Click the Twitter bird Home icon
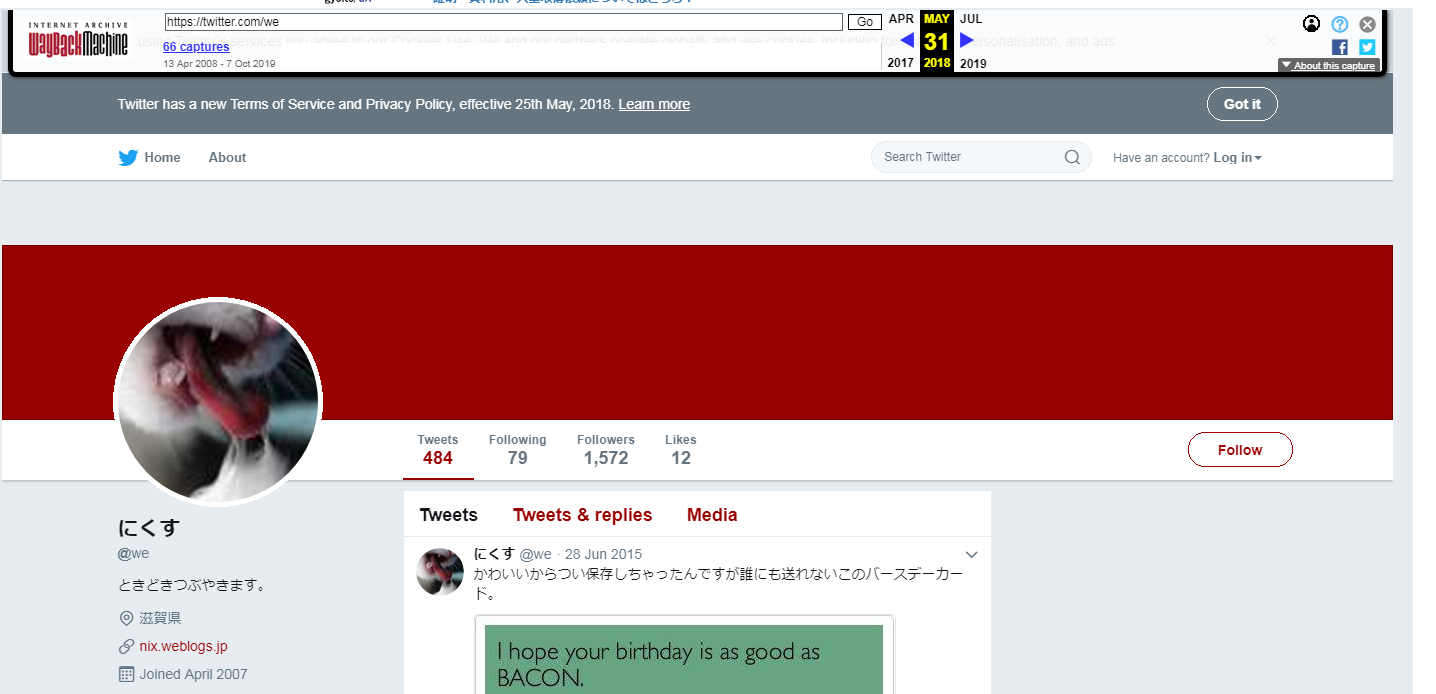The height and width of the screenshot is (694, 1436). [128, 157]
